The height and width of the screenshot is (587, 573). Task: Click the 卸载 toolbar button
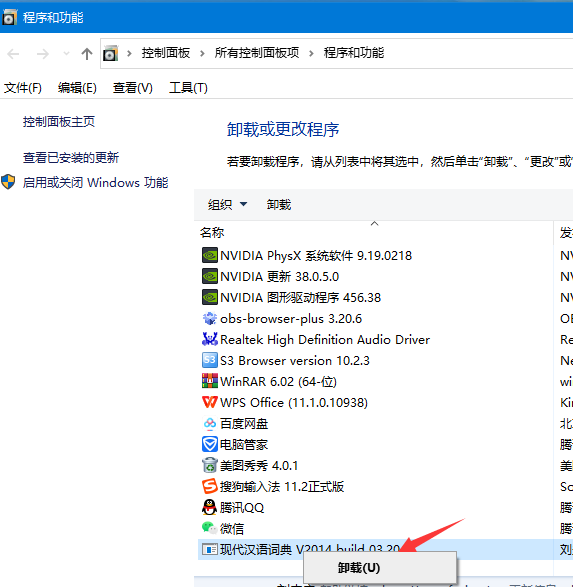(279, 204)
